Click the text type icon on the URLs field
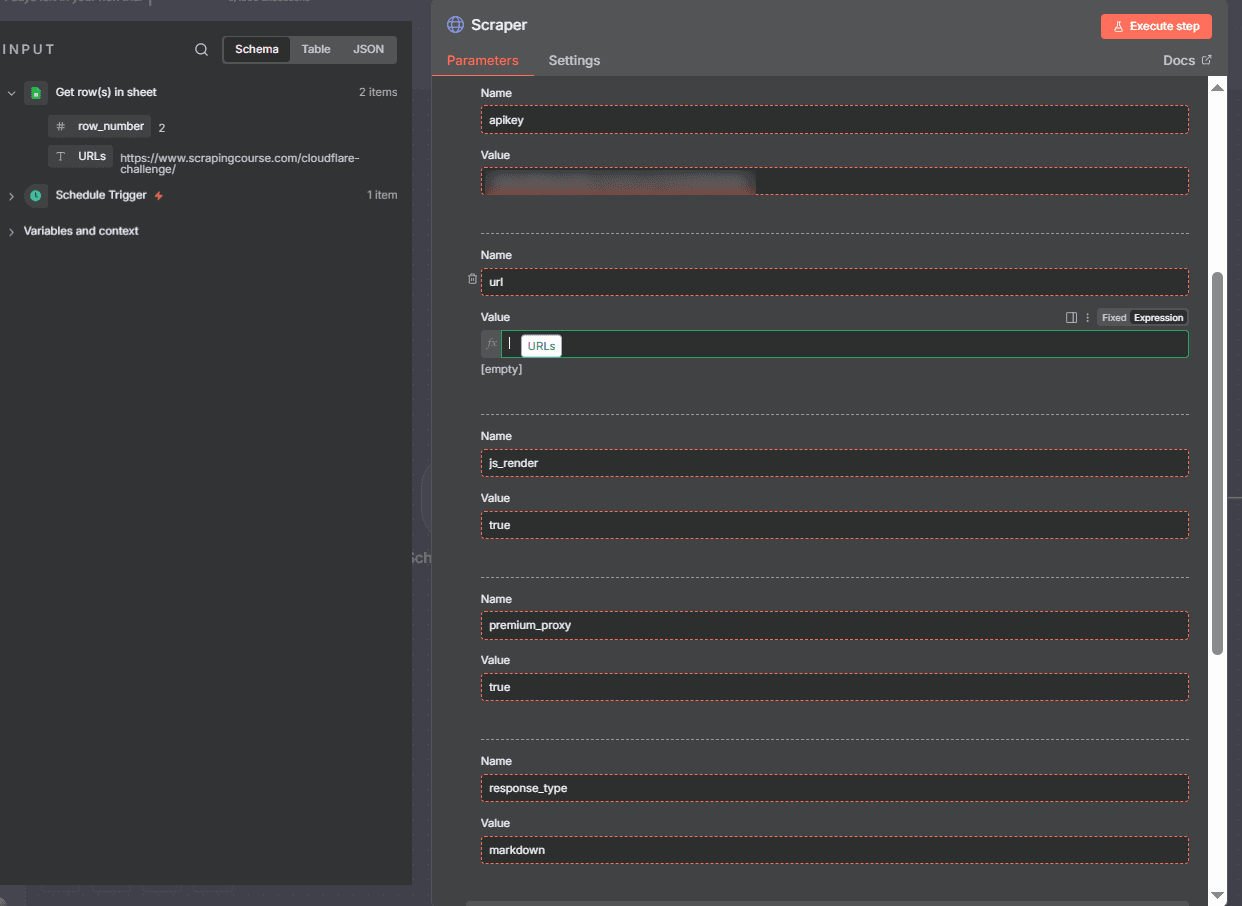 tap(61, 157)
